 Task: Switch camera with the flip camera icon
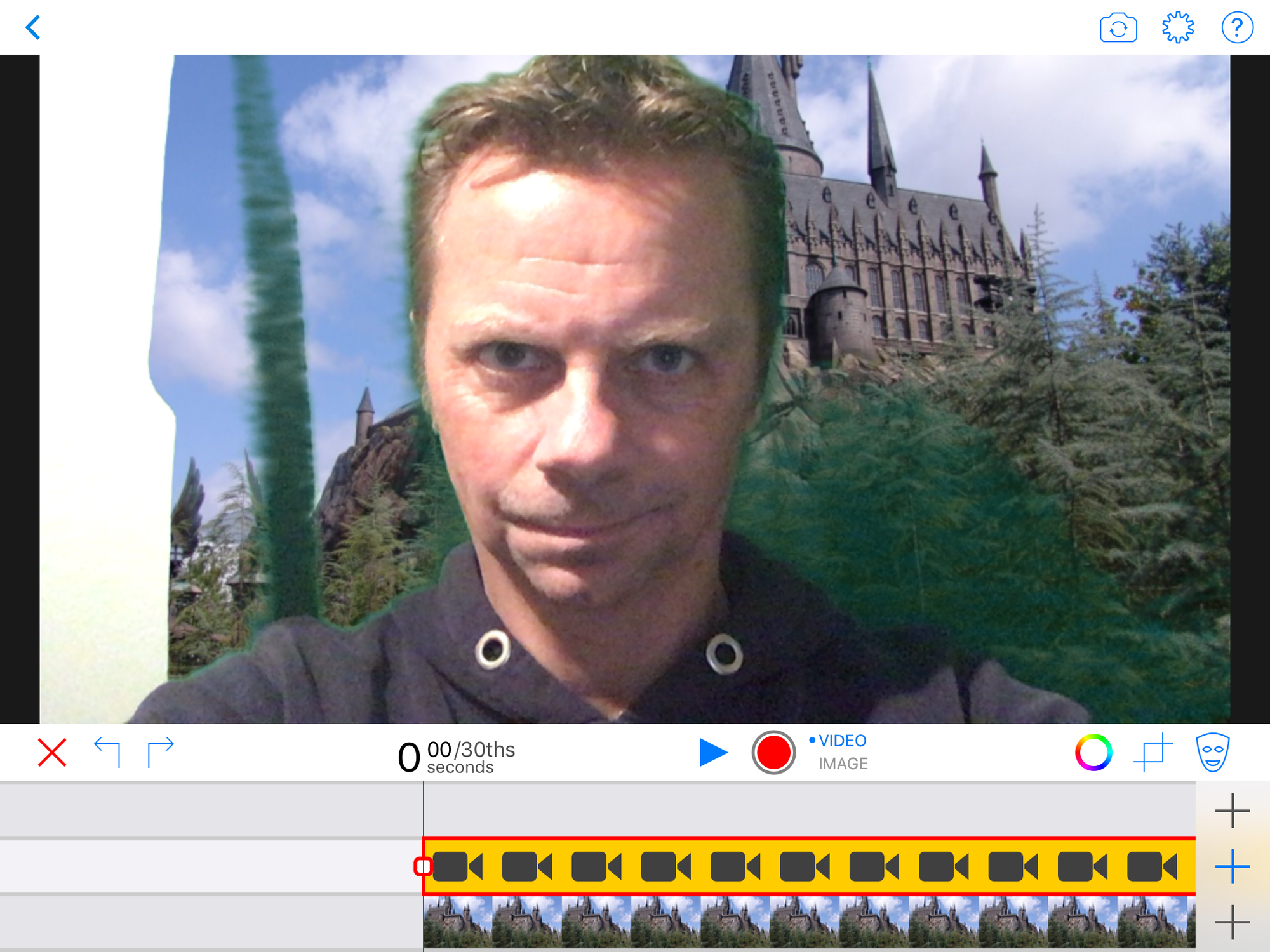click(x=1118, y=28)
